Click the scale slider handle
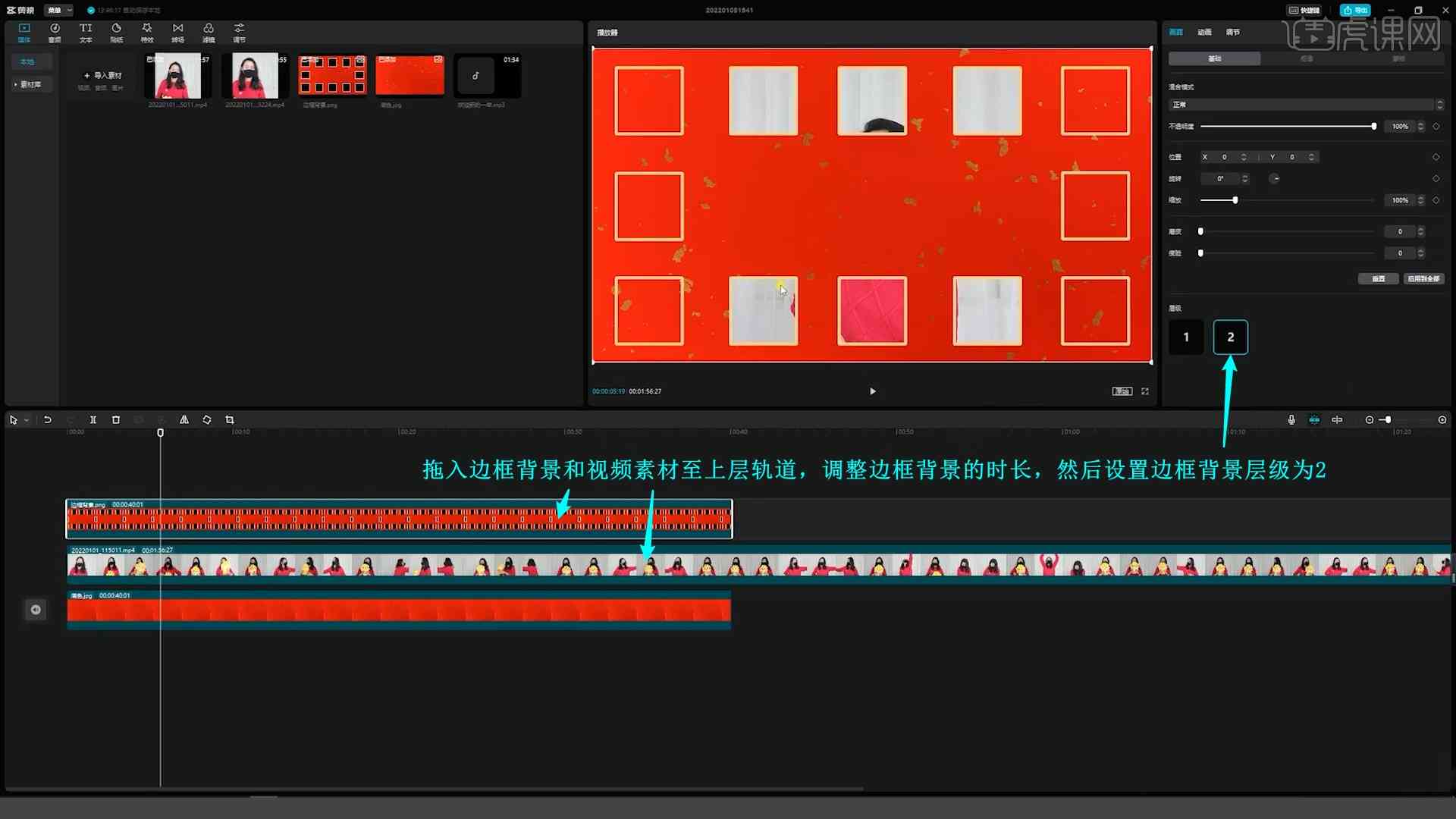Screen dimensions: 1456x819 (1235, 200)
